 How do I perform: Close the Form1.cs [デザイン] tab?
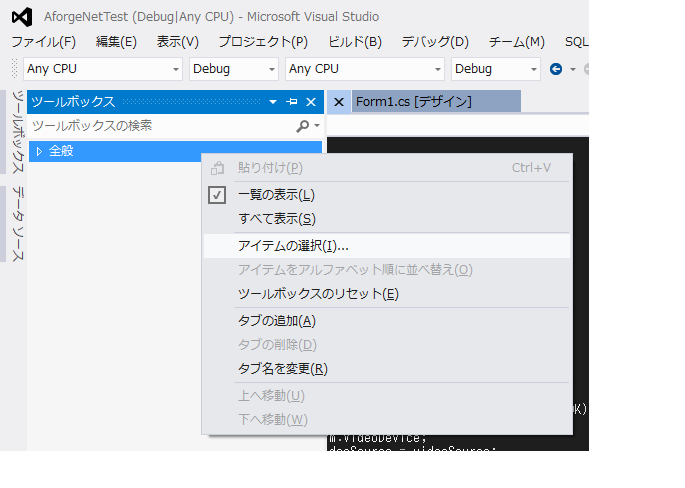339,102
